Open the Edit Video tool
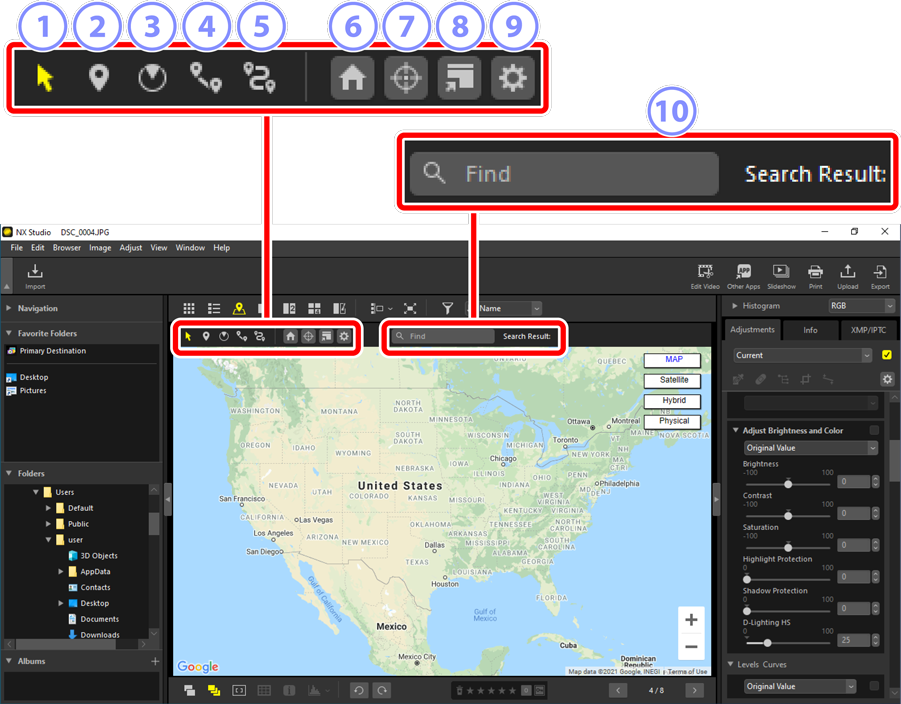 705,276
